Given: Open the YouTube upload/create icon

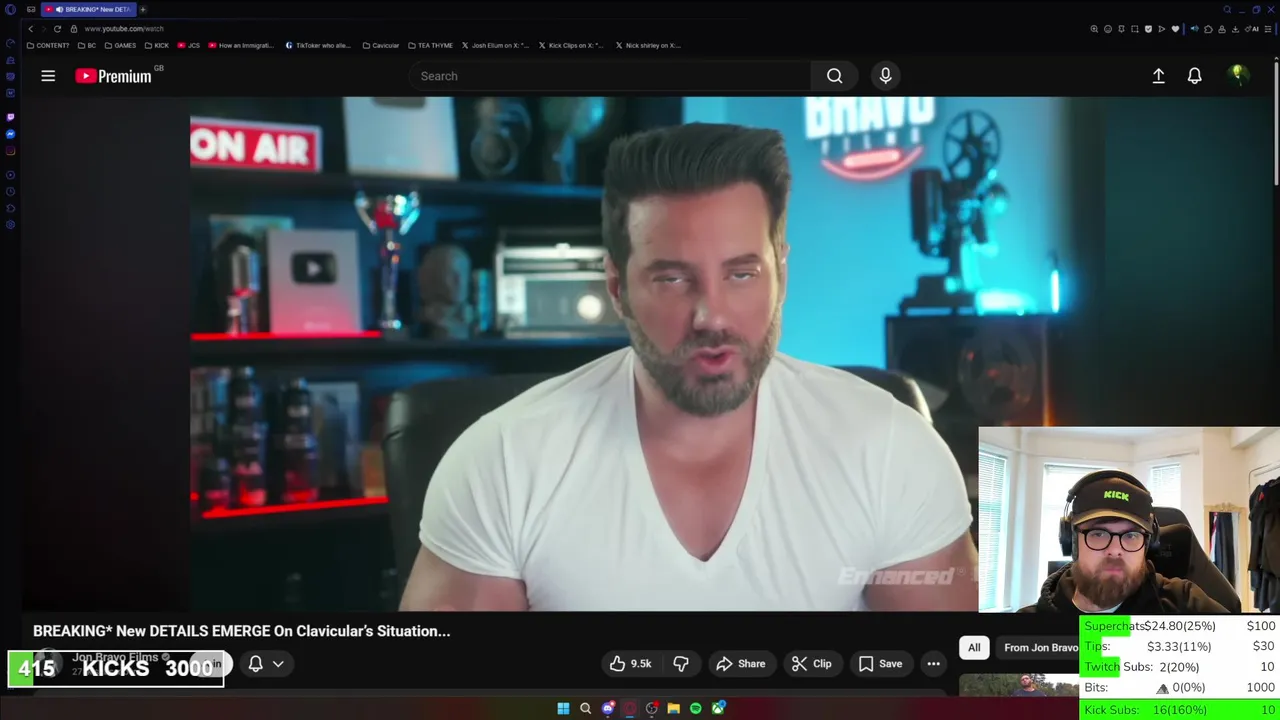Looking at the screenshot, I should pyautogui.click(x=1158, y=76).
